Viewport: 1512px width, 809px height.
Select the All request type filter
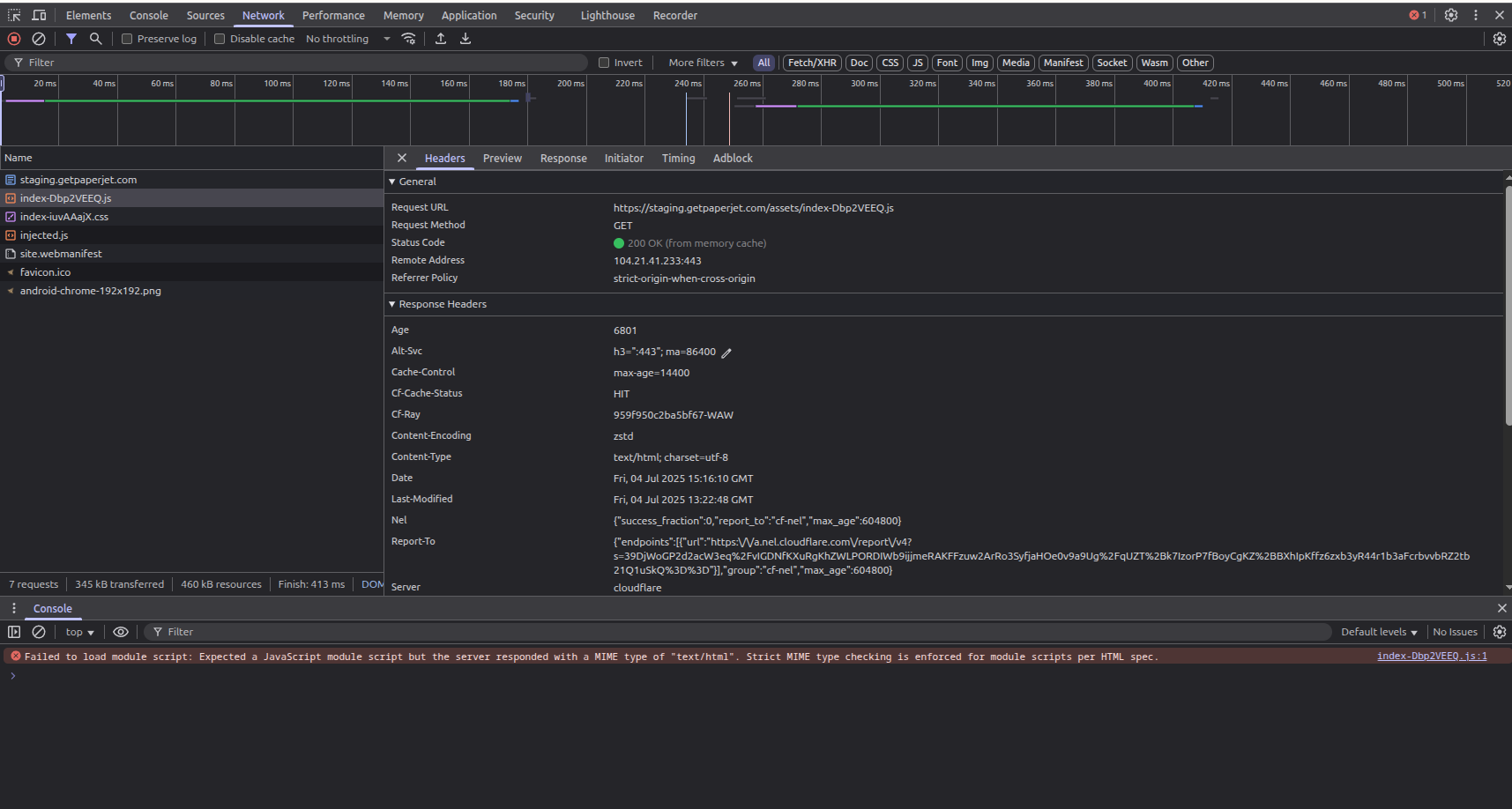click(764, 63)
